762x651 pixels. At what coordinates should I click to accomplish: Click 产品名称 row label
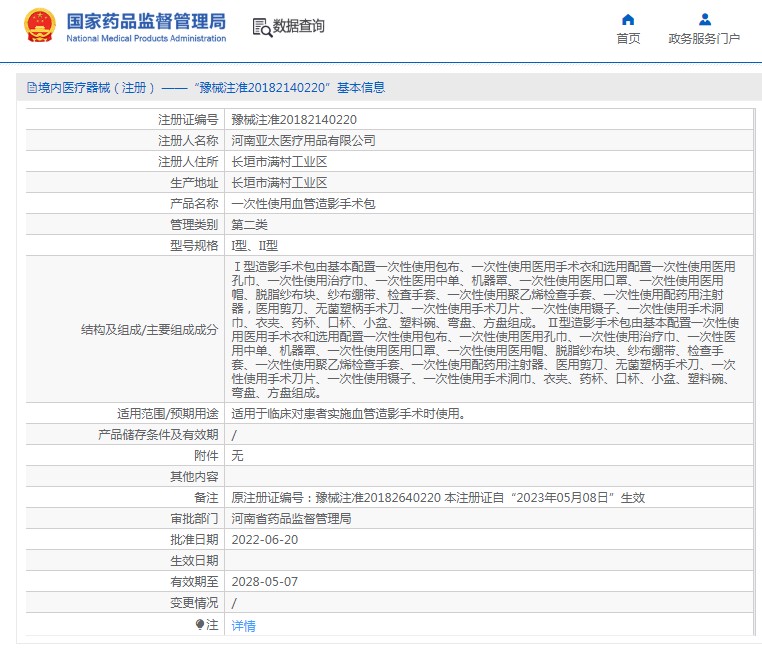(194, 204)
